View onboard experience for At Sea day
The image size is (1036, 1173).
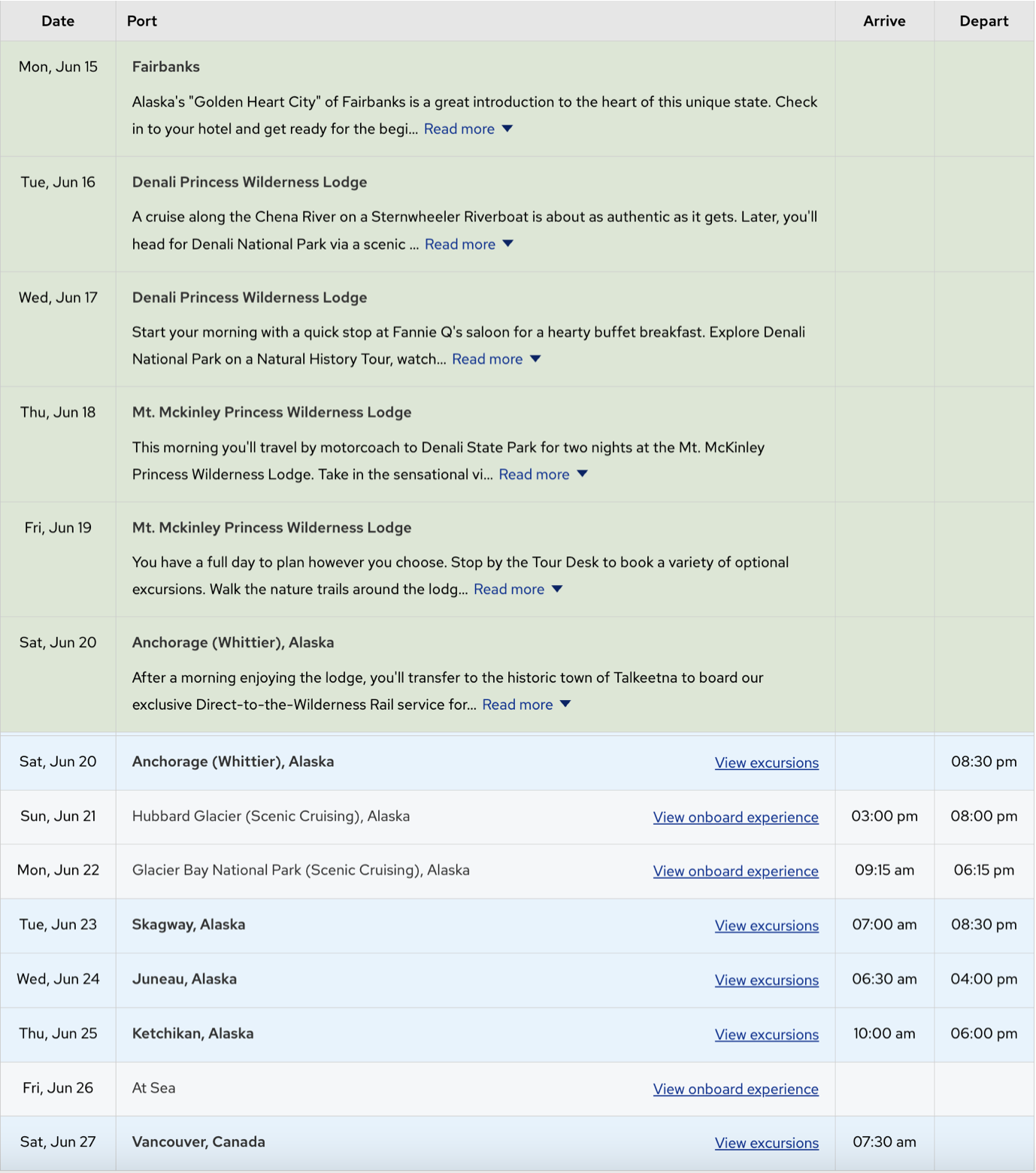pyautogui.click(x=735, y=1089)
